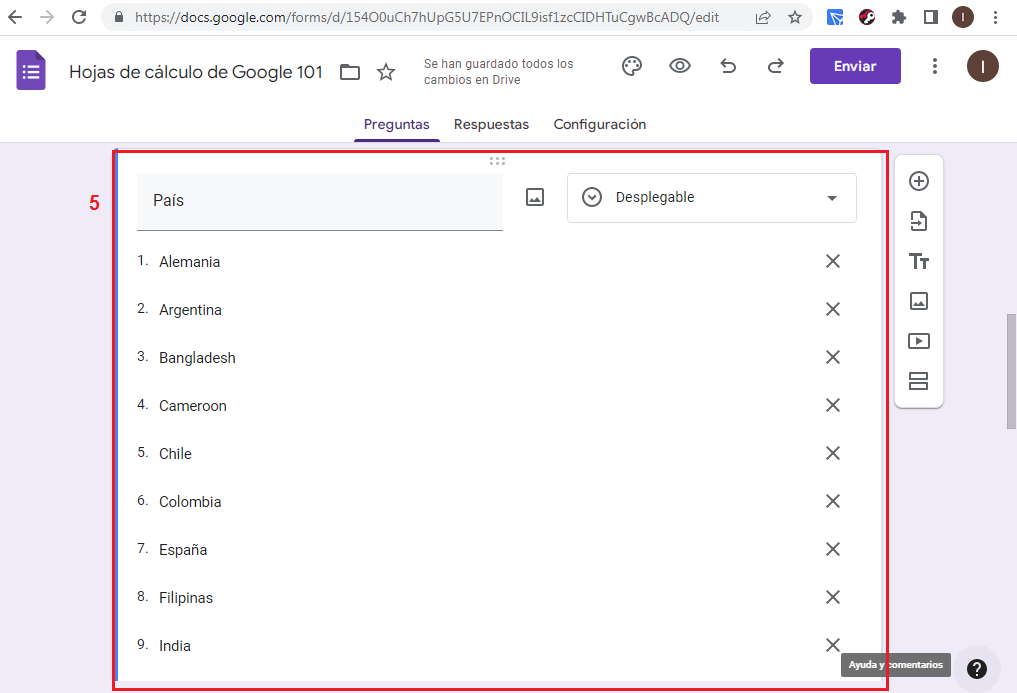Screen dimensions: 1017x693
Task: Star the form Hojas de cálculo de Google 101
Action: click(386, 71)
